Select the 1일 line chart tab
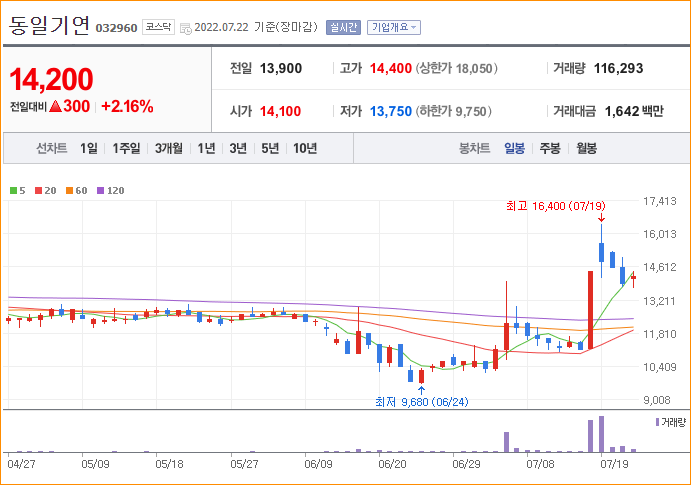This screenshot has width=691, height=485. (x=89, y=148)
